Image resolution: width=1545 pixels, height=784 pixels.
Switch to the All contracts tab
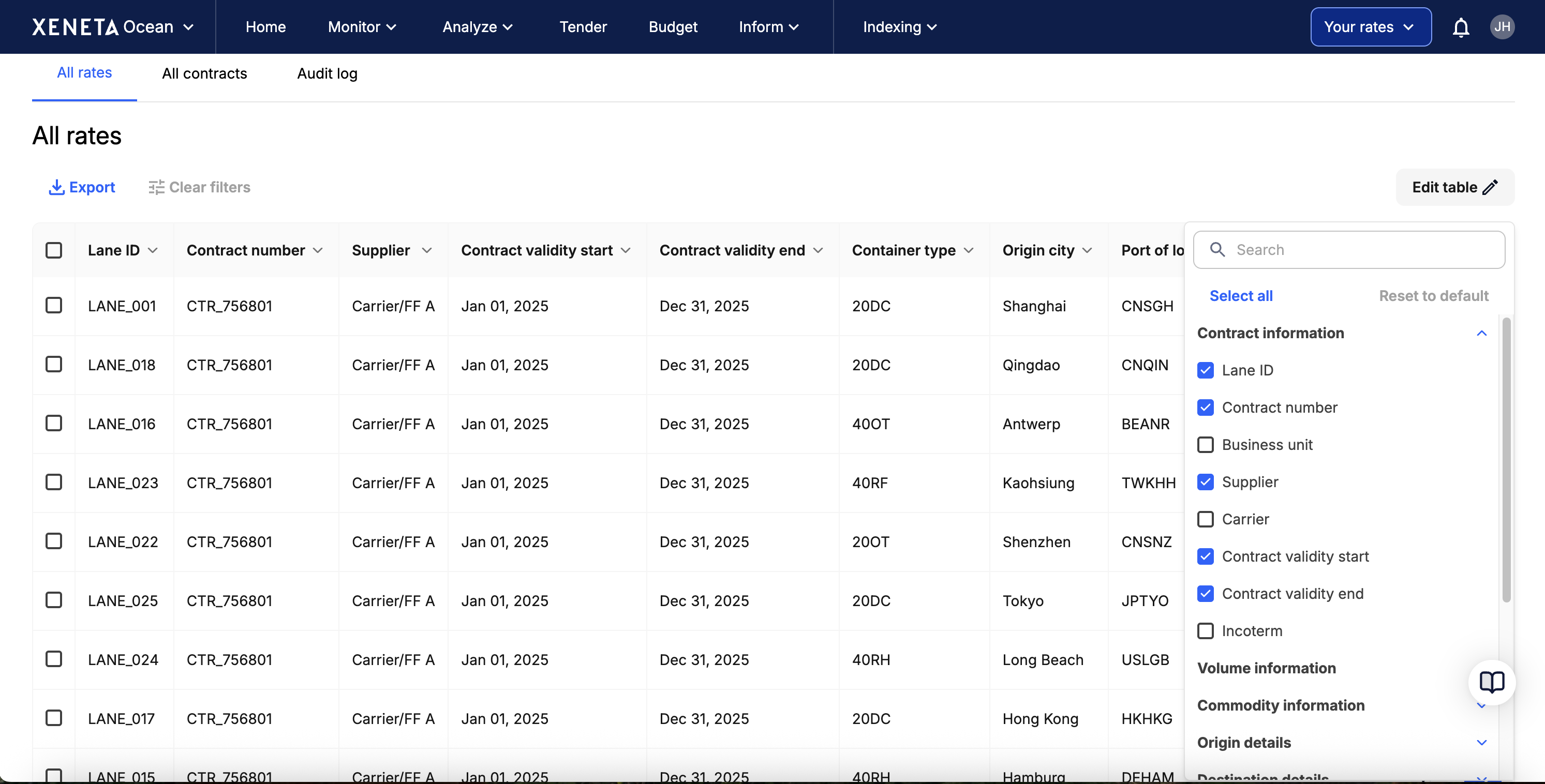click(x=204, y=73)
